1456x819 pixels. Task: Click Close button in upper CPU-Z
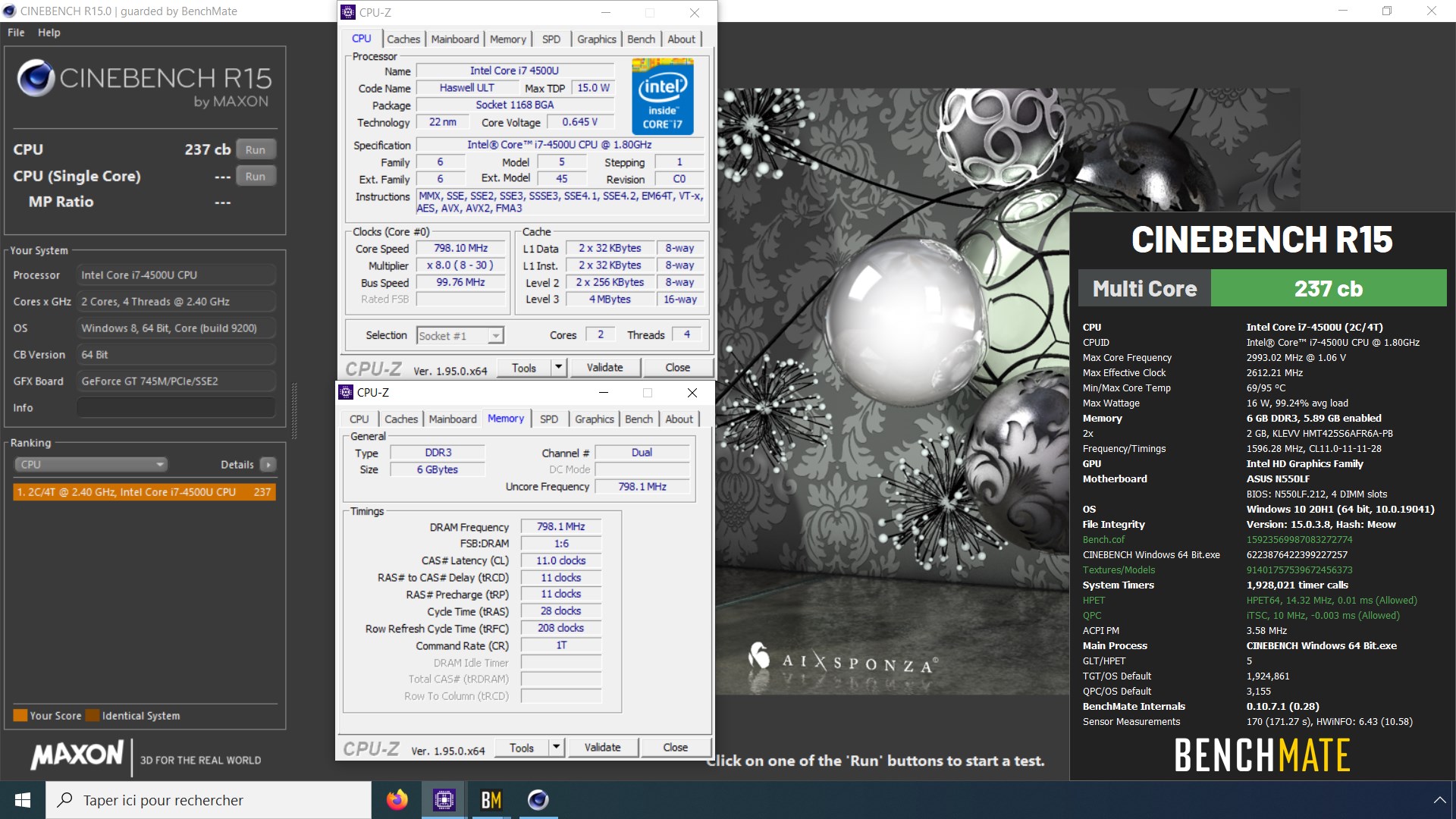pyautogui.click(x=677, y=368)
